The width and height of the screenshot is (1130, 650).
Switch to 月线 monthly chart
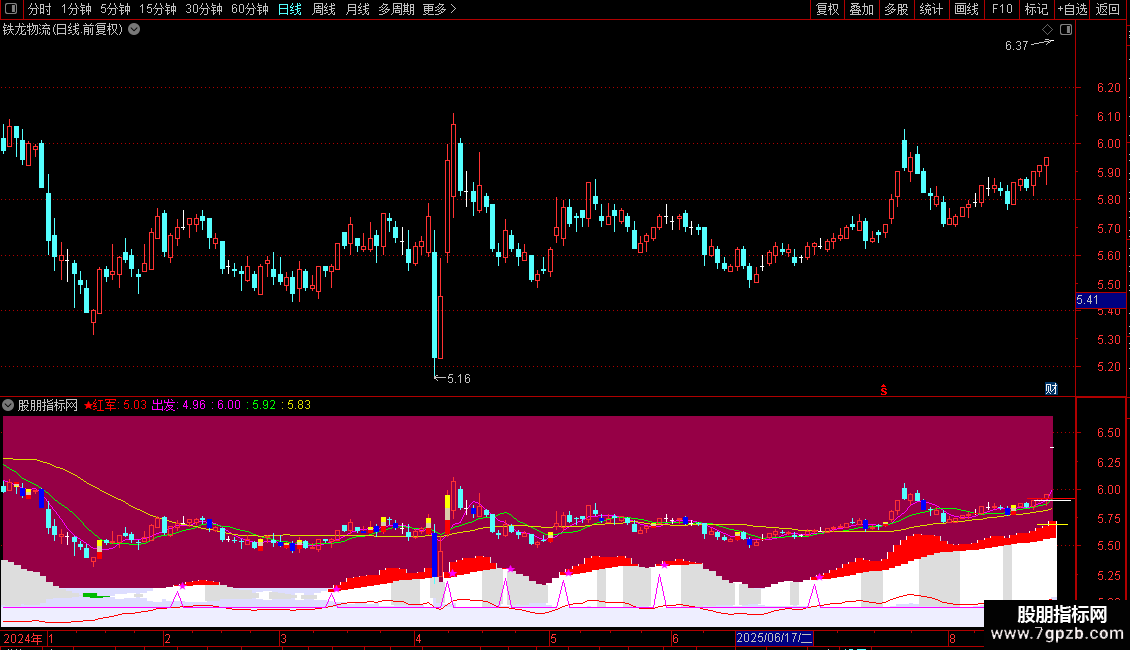[x=357, y=9]
